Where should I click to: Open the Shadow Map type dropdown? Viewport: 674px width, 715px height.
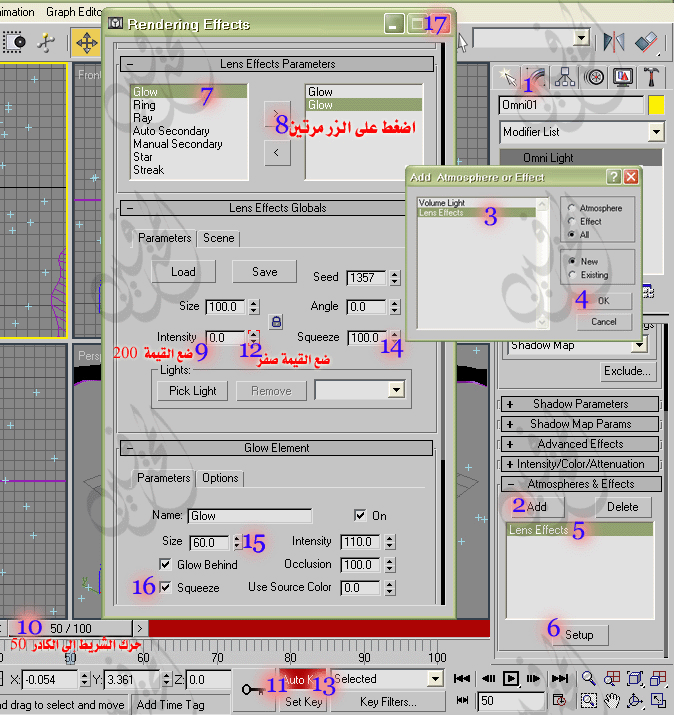point(640,345)
